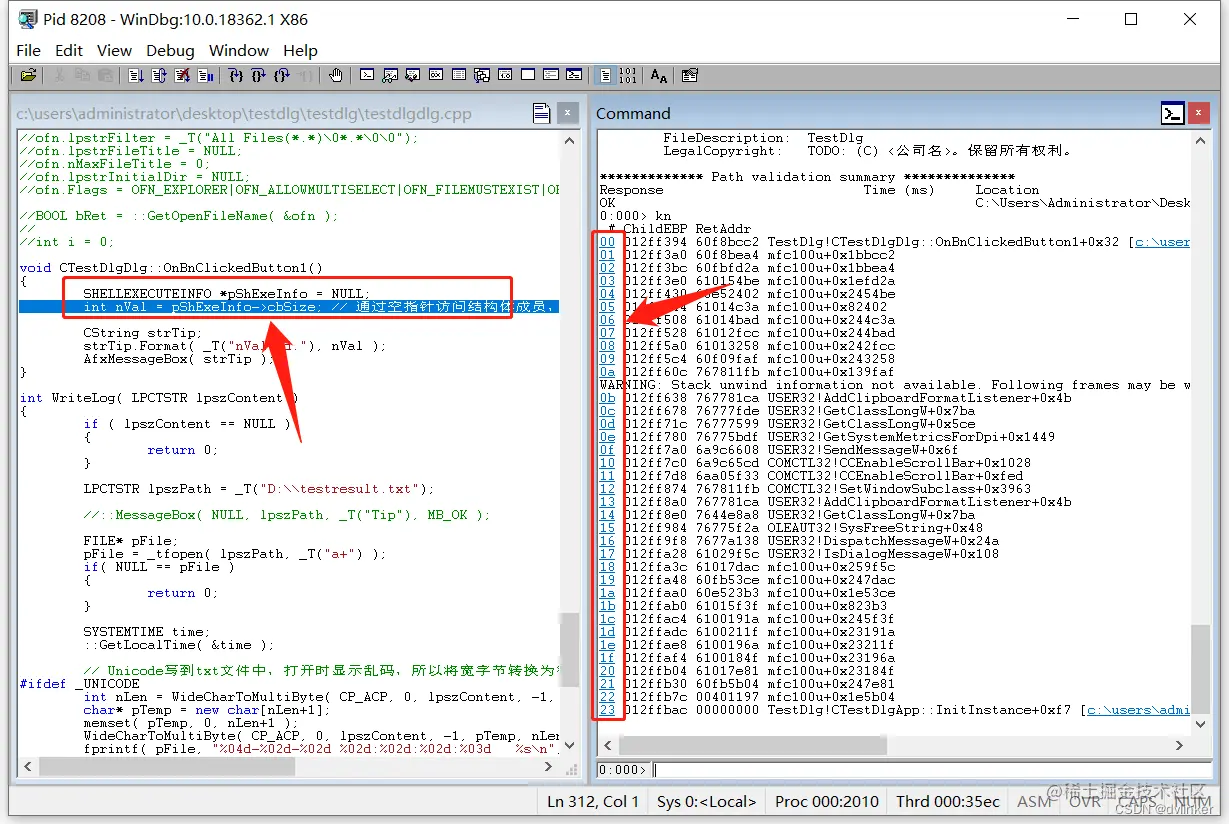Screen dimensions: 1229x824
Task: Open the Edit menu
Action: click(x=69, y=50)
